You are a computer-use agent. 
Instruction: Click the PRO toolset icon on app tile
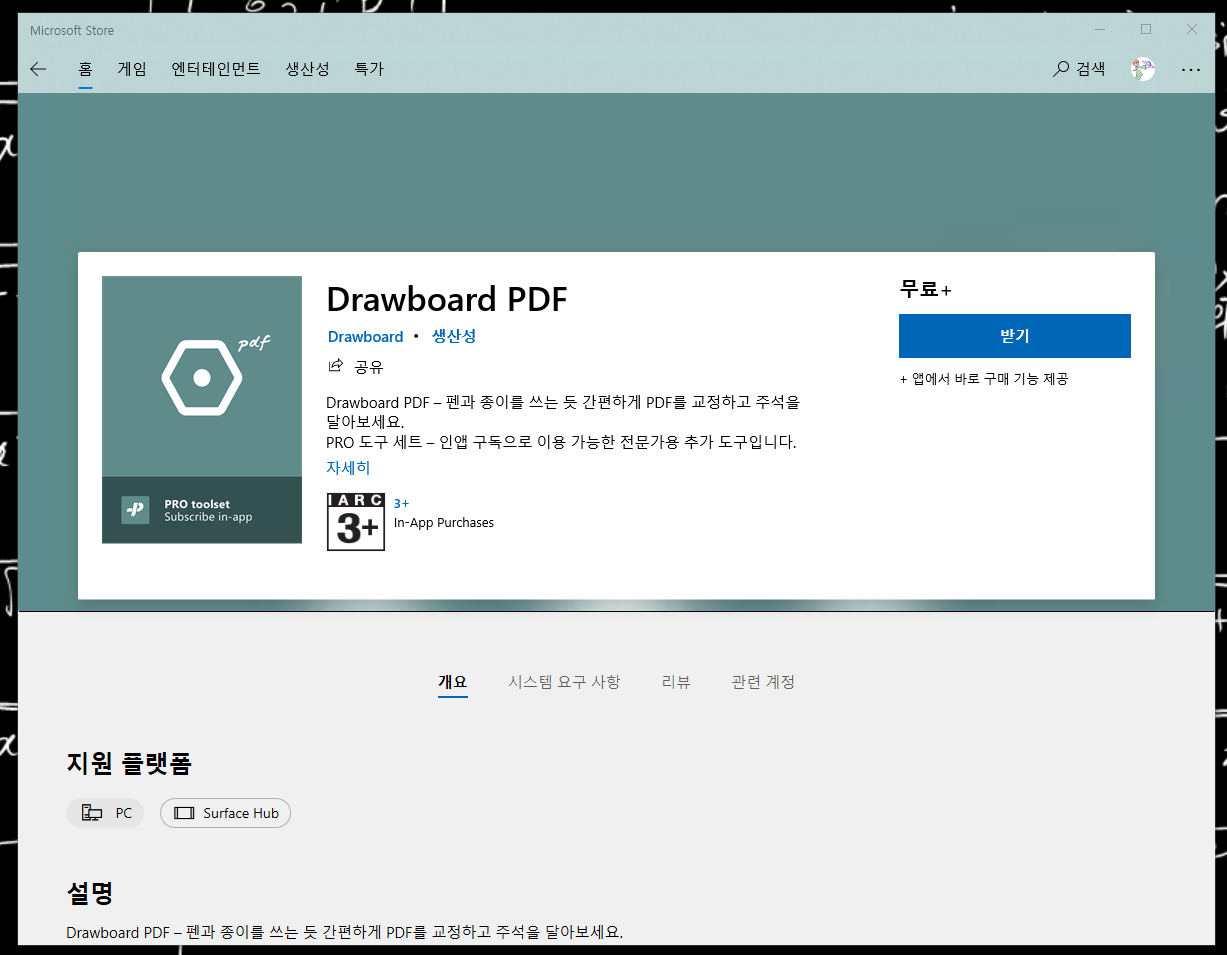pyautogui.click(x=135, y=510)
